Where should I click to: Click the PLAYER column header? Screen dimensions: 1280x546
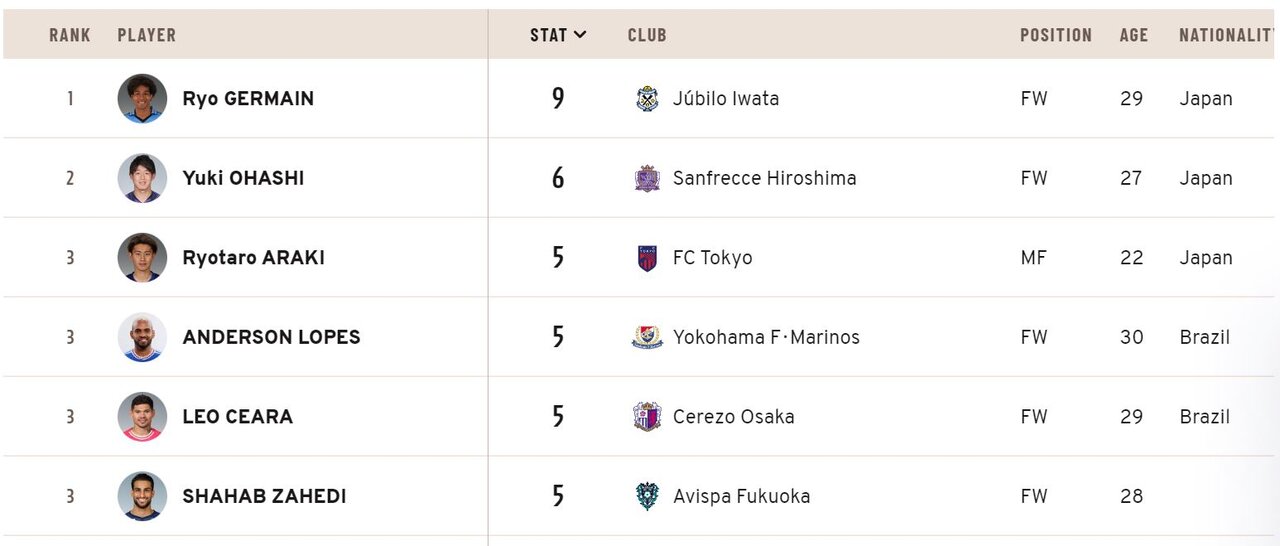pyautogui.click(x=146, y=35)
